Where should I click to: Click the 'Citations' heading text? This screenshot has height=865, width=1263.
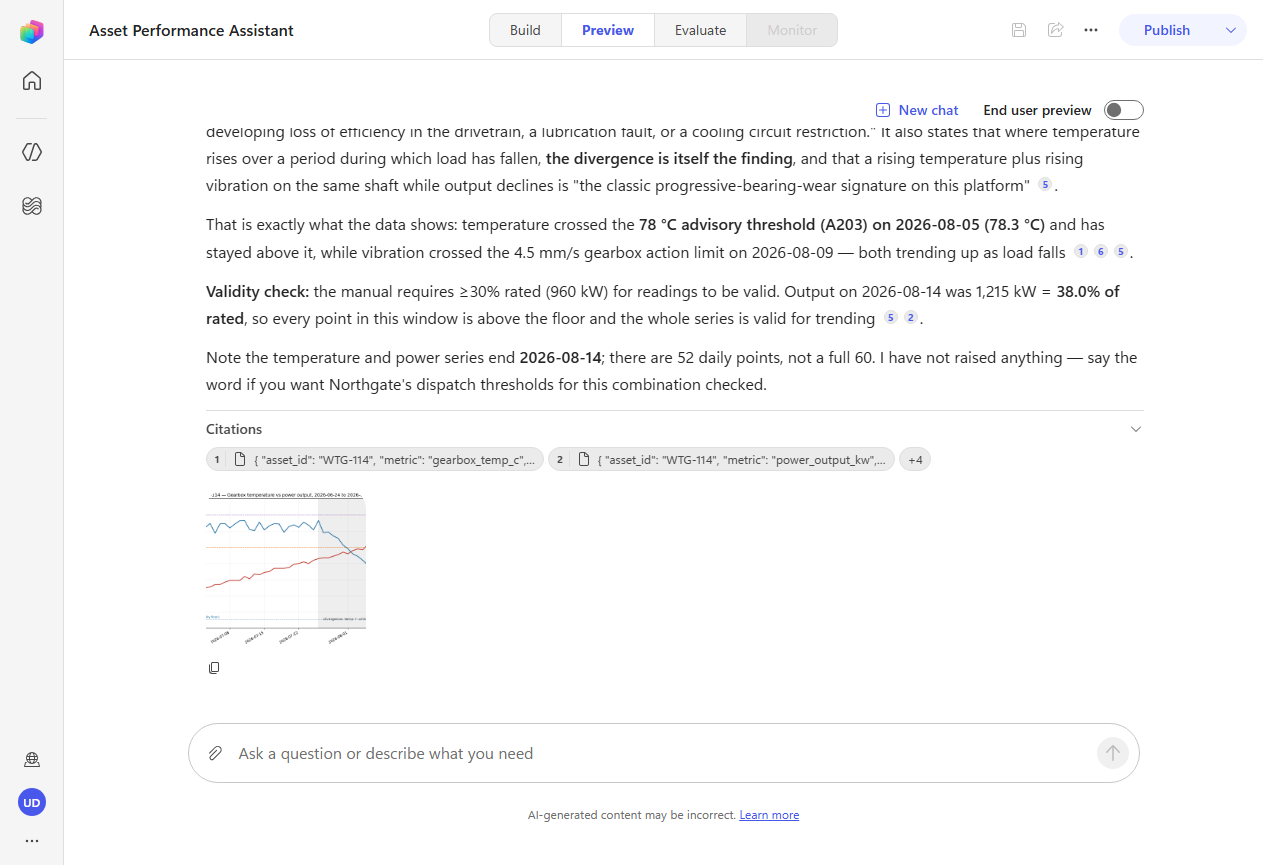(x=234, y=429)
